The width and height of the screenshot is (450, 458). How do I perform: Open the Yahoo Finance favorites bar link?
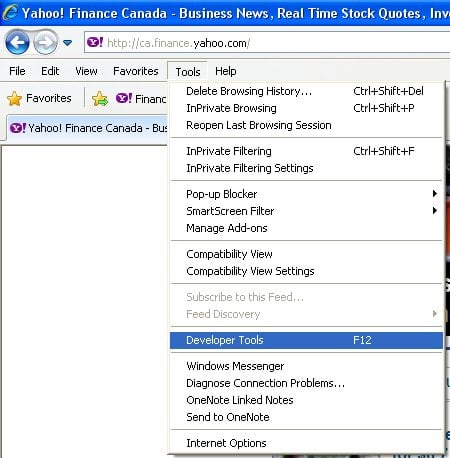141,98
